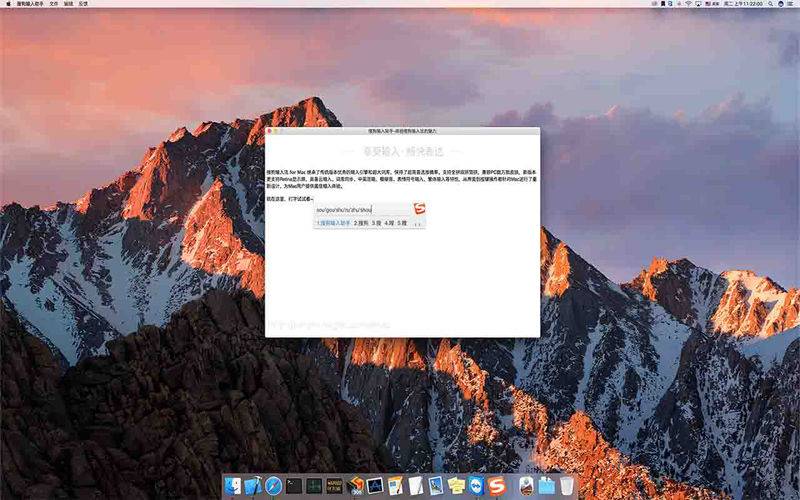
Task: Click the heading 享受输入·畅快表达
Action: (403, 152)
